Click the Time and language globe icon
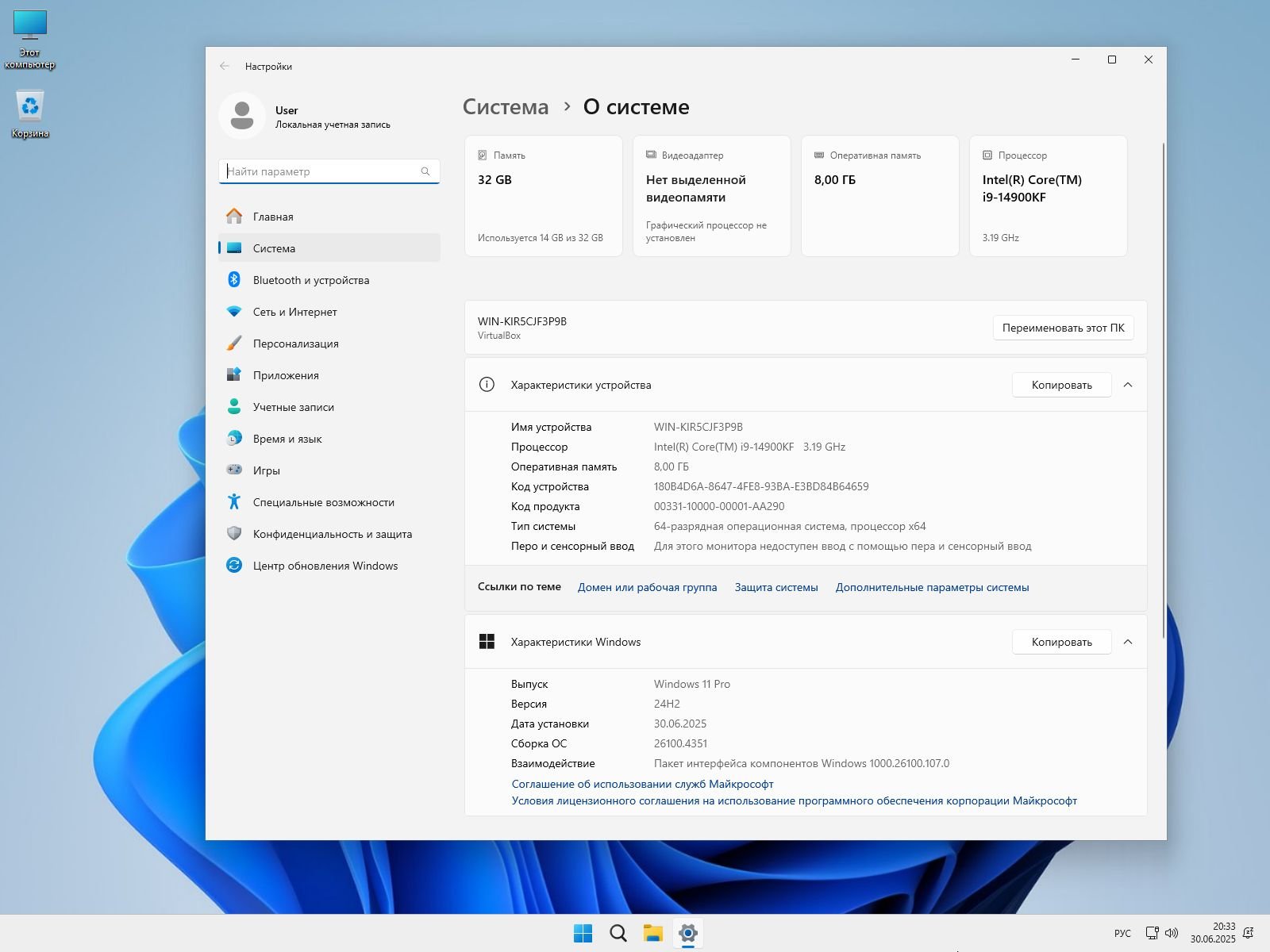The height and width of the screenshot is (952, 1270). (x=234, y=438)
